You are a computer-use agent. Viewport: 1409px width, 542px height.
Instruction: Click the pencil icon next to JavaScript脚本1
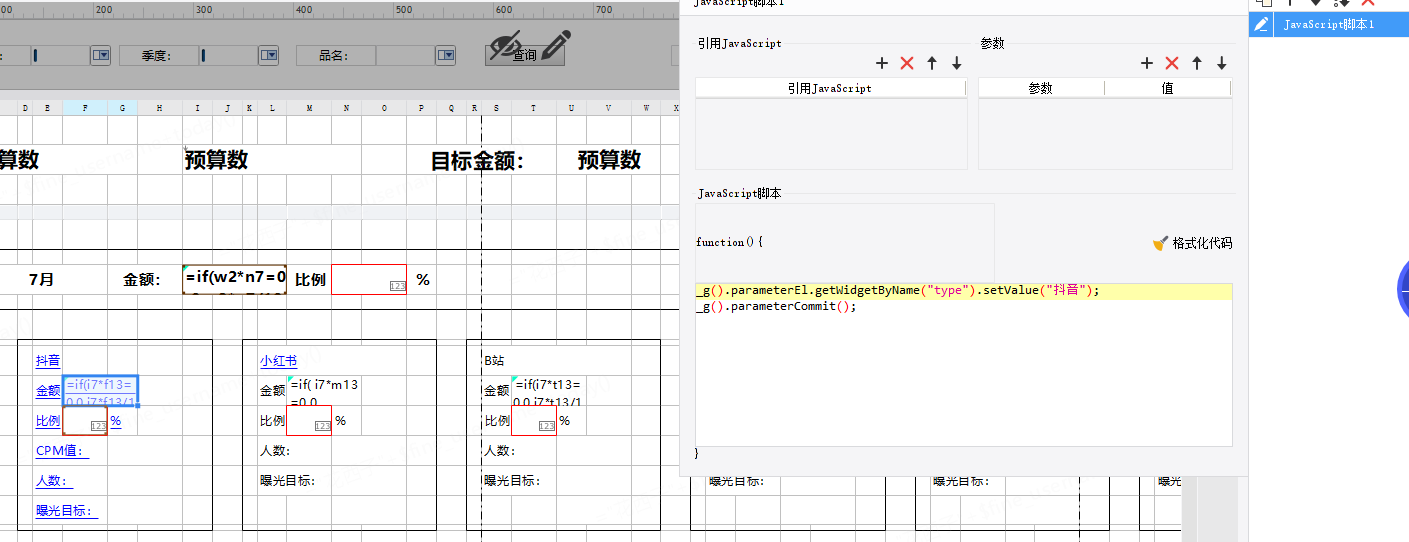[1262, 25]
